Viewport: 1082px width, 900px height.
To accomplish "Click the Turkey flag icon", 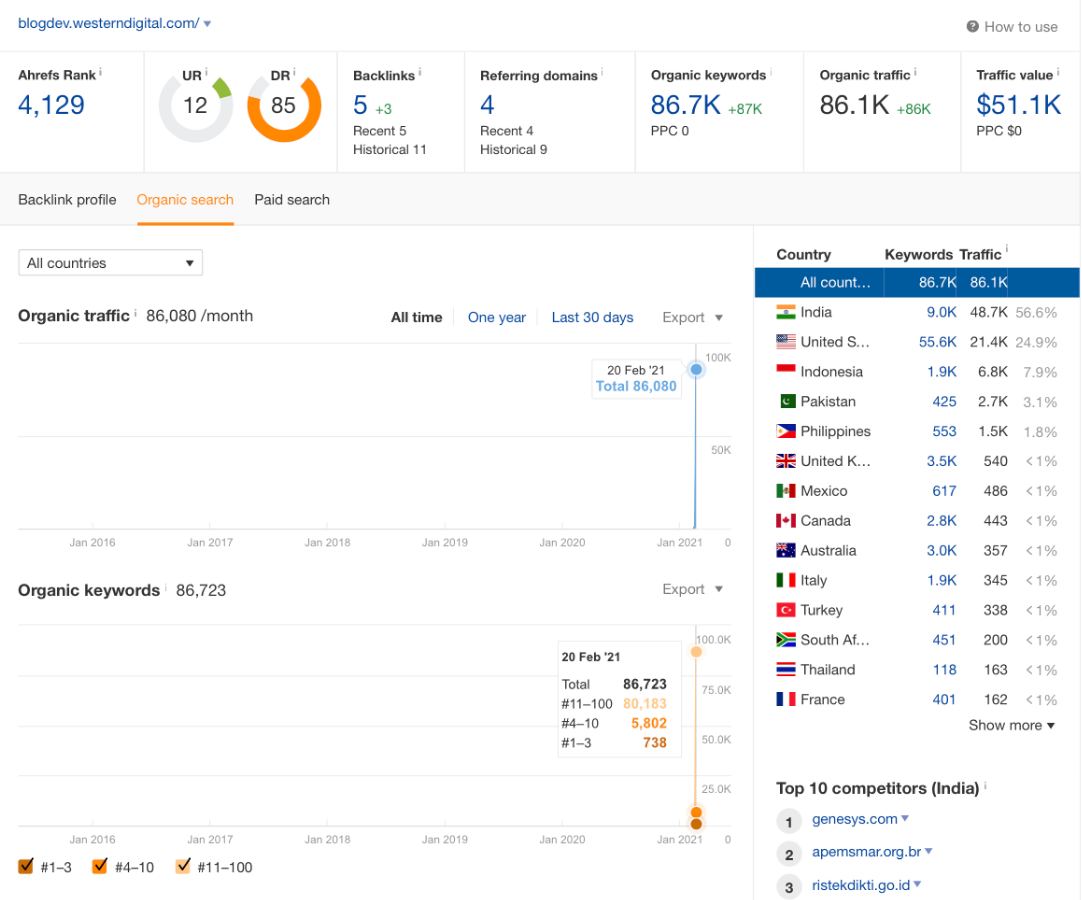I will (785, 610).
